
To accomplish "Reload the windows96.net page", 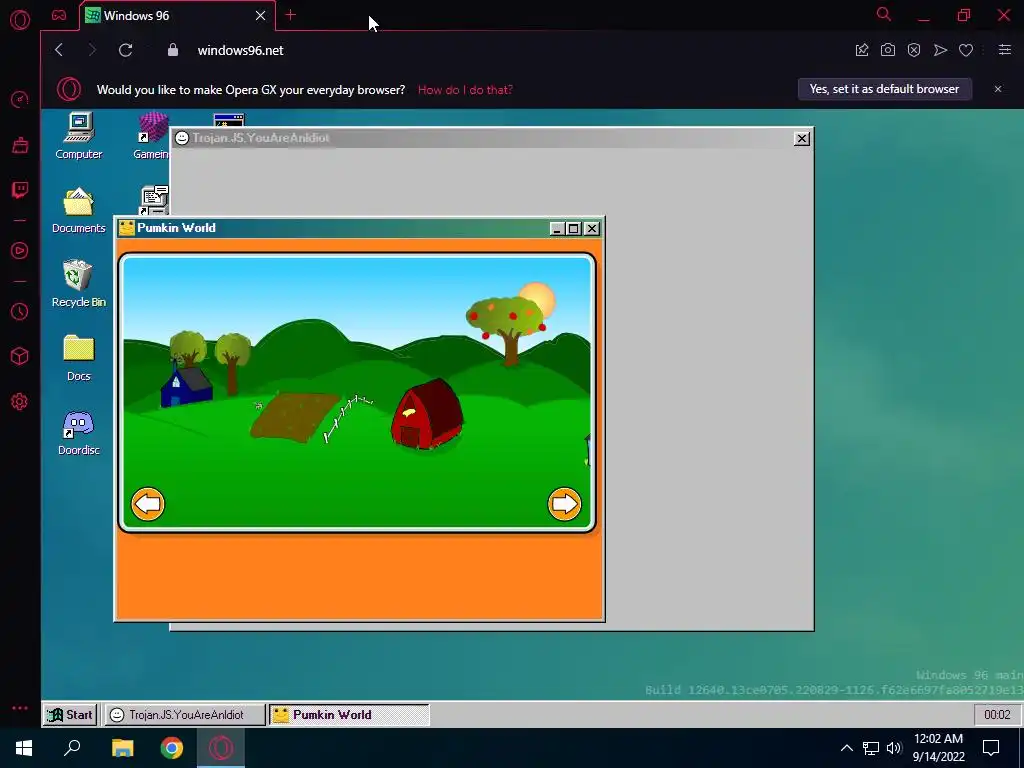I will (x=125, y=50).
